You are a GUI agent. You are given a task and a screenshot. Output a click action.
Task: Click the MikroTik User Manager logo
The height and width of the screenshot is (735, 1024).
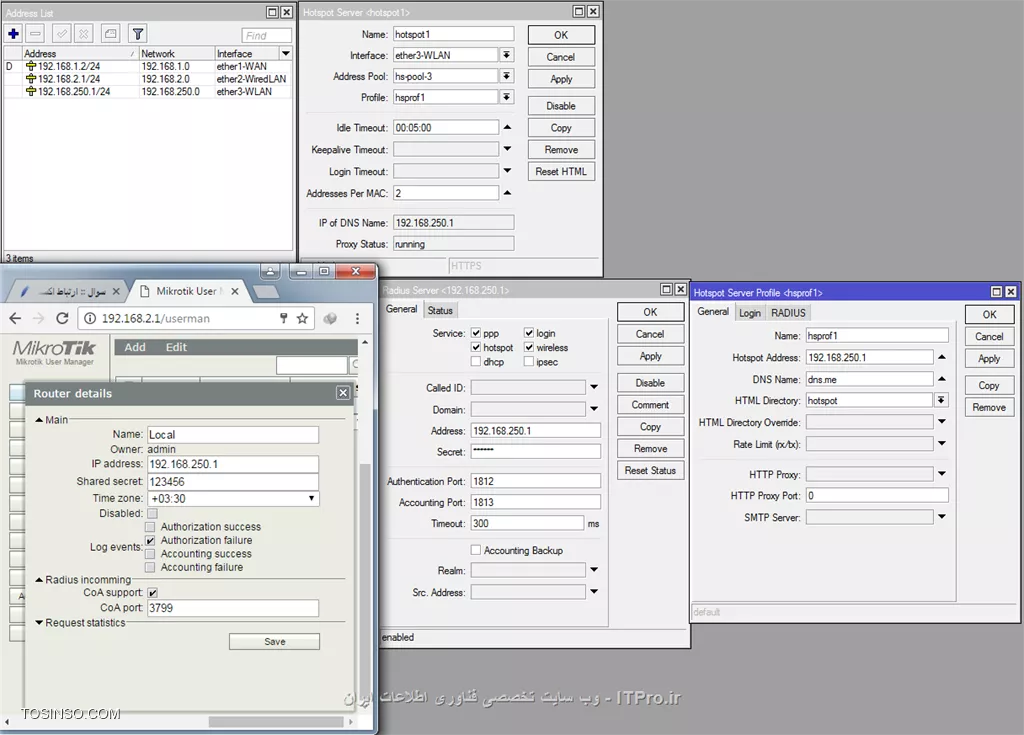[x=54, y=351]
